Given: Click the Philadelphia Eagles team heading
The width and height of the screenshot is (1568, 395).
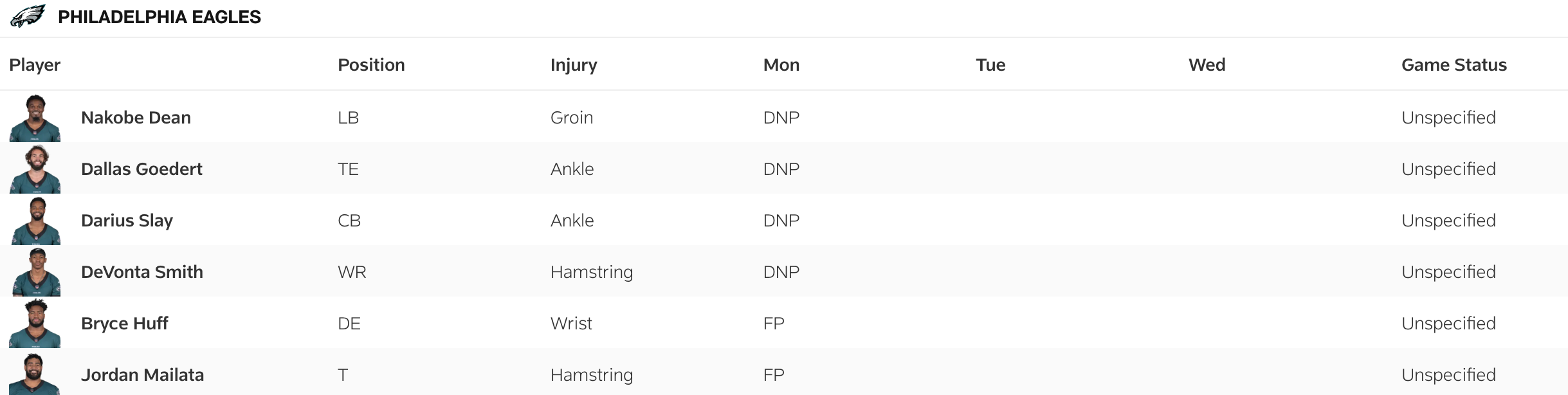Looking at the screenshot, I should [x=160, y=17].
